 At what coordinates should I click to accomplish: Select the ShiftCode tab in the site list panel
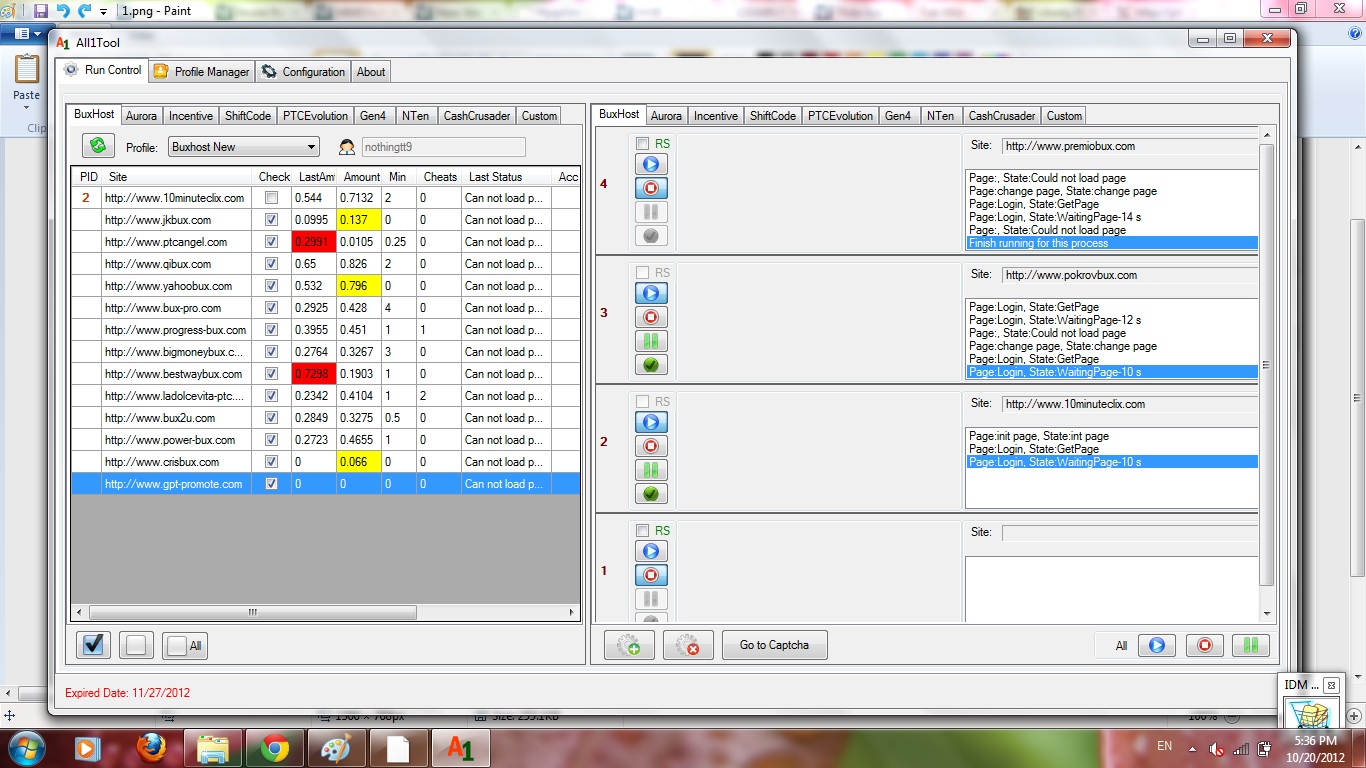click(x=248, y=116)
